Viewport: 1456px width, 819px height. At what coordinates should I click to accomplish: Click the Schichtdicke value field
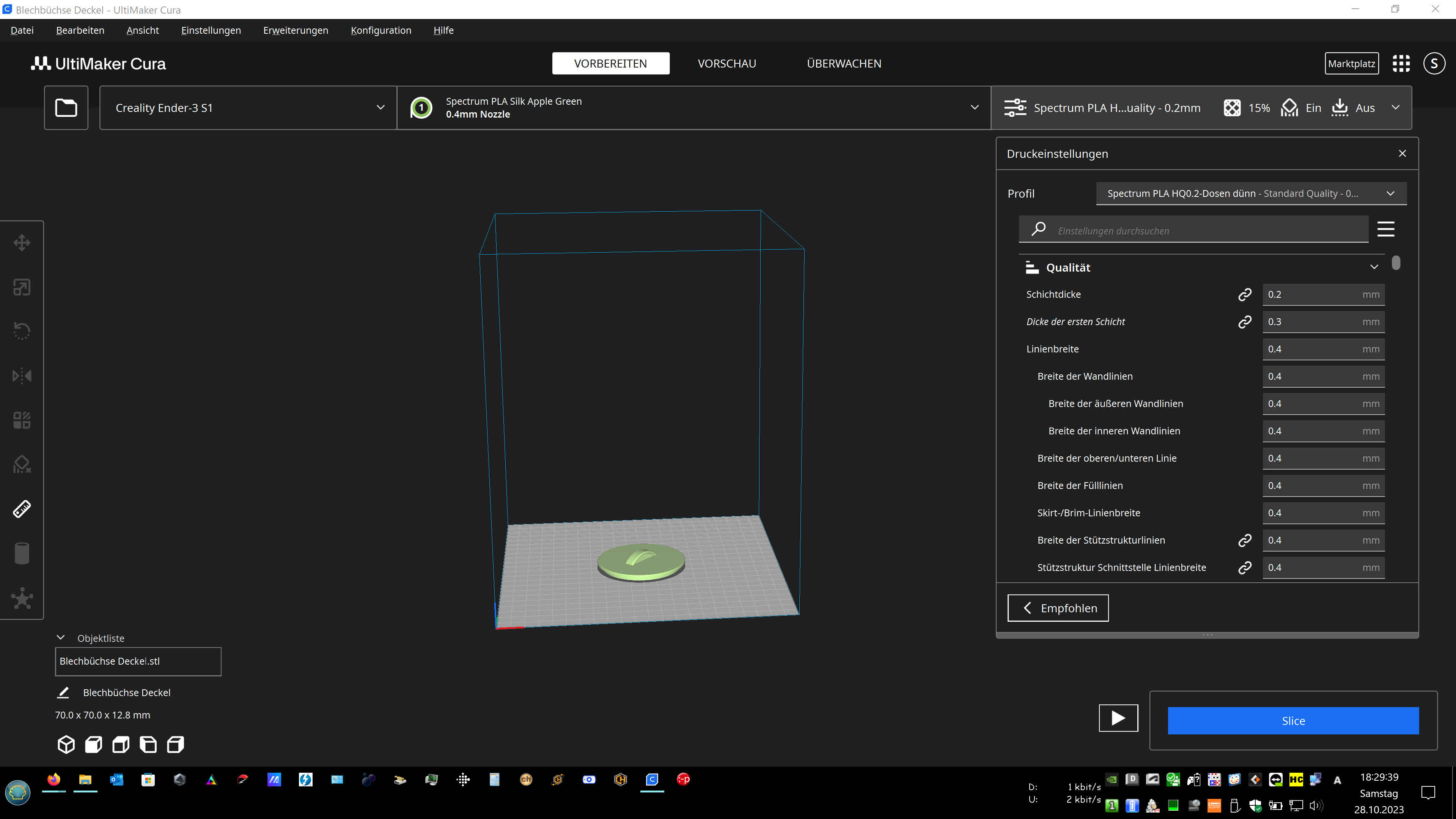(x=1324, y=294)
